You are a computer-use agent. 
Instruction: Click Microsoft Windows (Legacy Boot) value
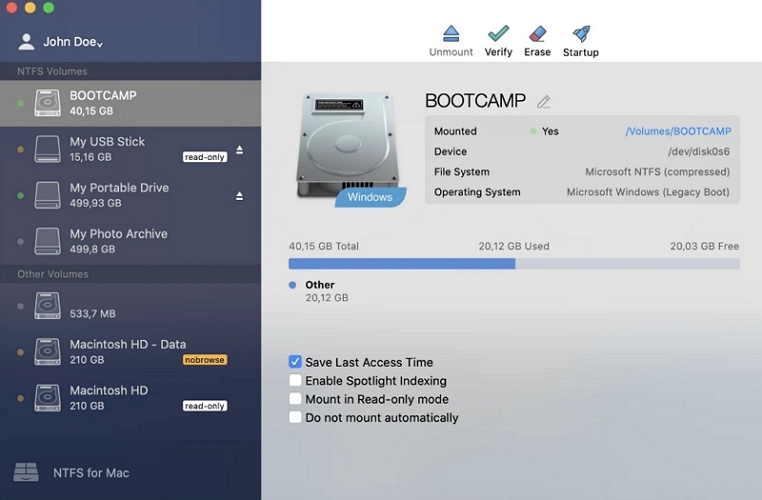pos(648,192)
